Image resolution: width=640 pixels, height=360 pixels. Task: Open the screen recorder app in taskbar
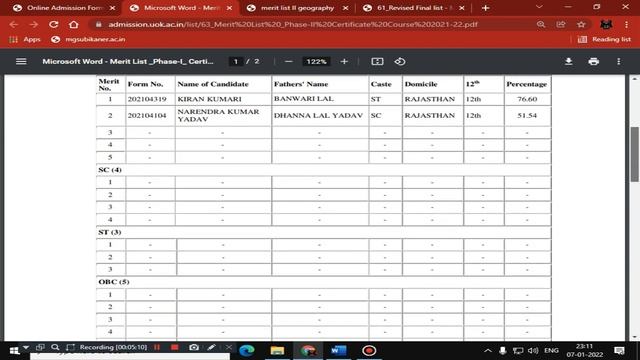tap(369, 351)
